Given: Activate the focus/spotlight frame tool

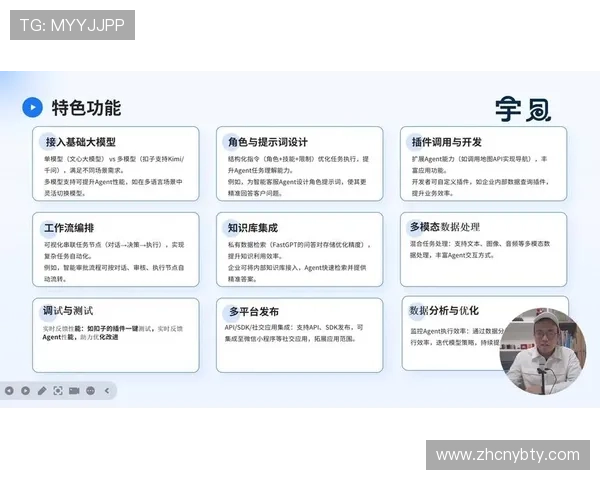Looking at the screenshot, I should 58,391.
